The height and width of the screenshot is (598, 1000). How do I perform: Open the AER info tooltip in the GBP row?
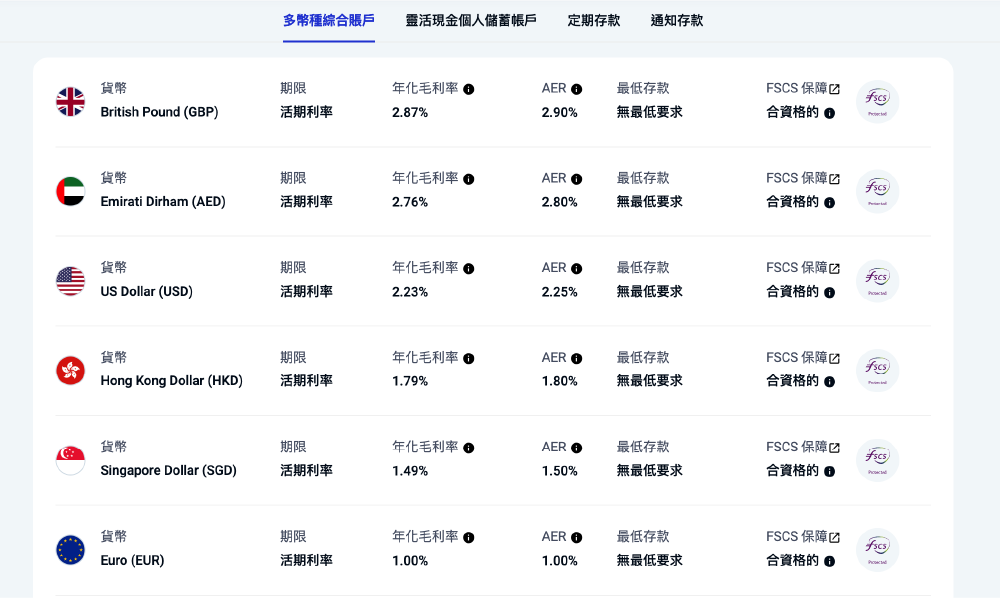(x=575, y=88)
